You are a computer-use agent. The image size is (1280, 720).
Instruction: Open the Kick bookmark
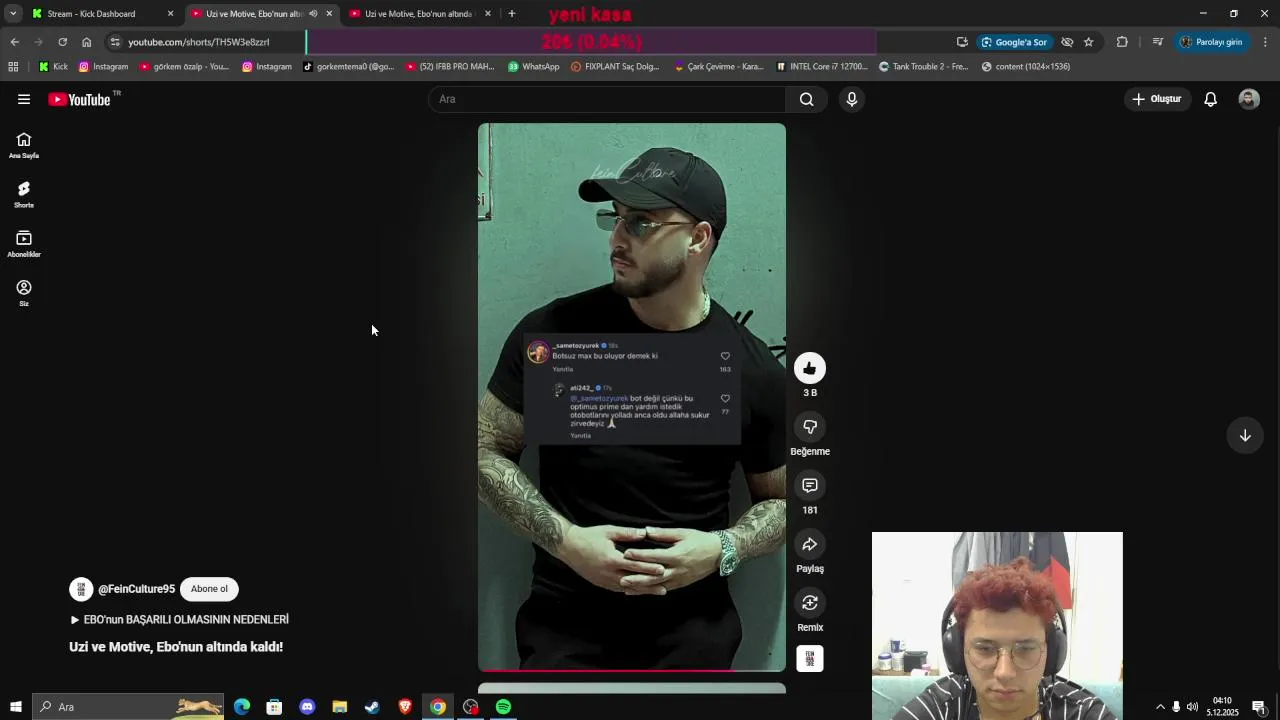(x=54, y=67)
